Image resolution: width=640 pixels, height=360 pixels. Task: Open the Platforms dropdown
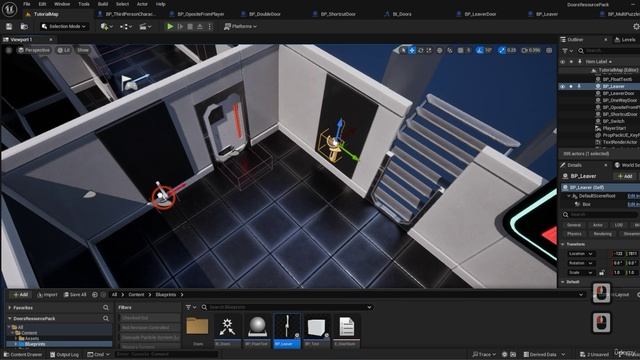pyautogui.click(x=240, y=27)
